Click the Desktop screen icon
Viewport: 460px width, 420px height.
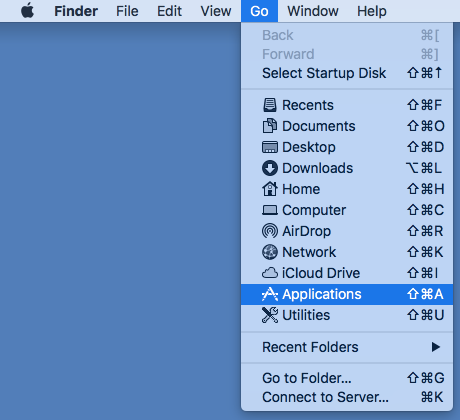click(x=270, y=147)
